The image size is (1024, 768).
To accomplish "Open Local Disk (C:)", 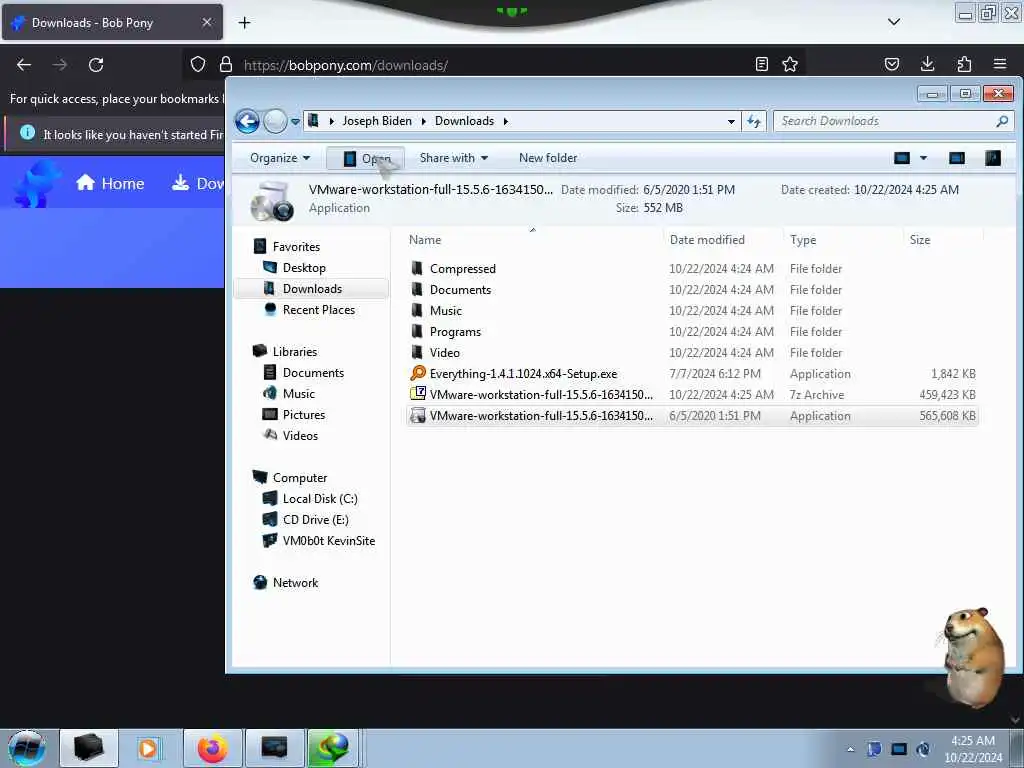I will click(x=320, y=498).
